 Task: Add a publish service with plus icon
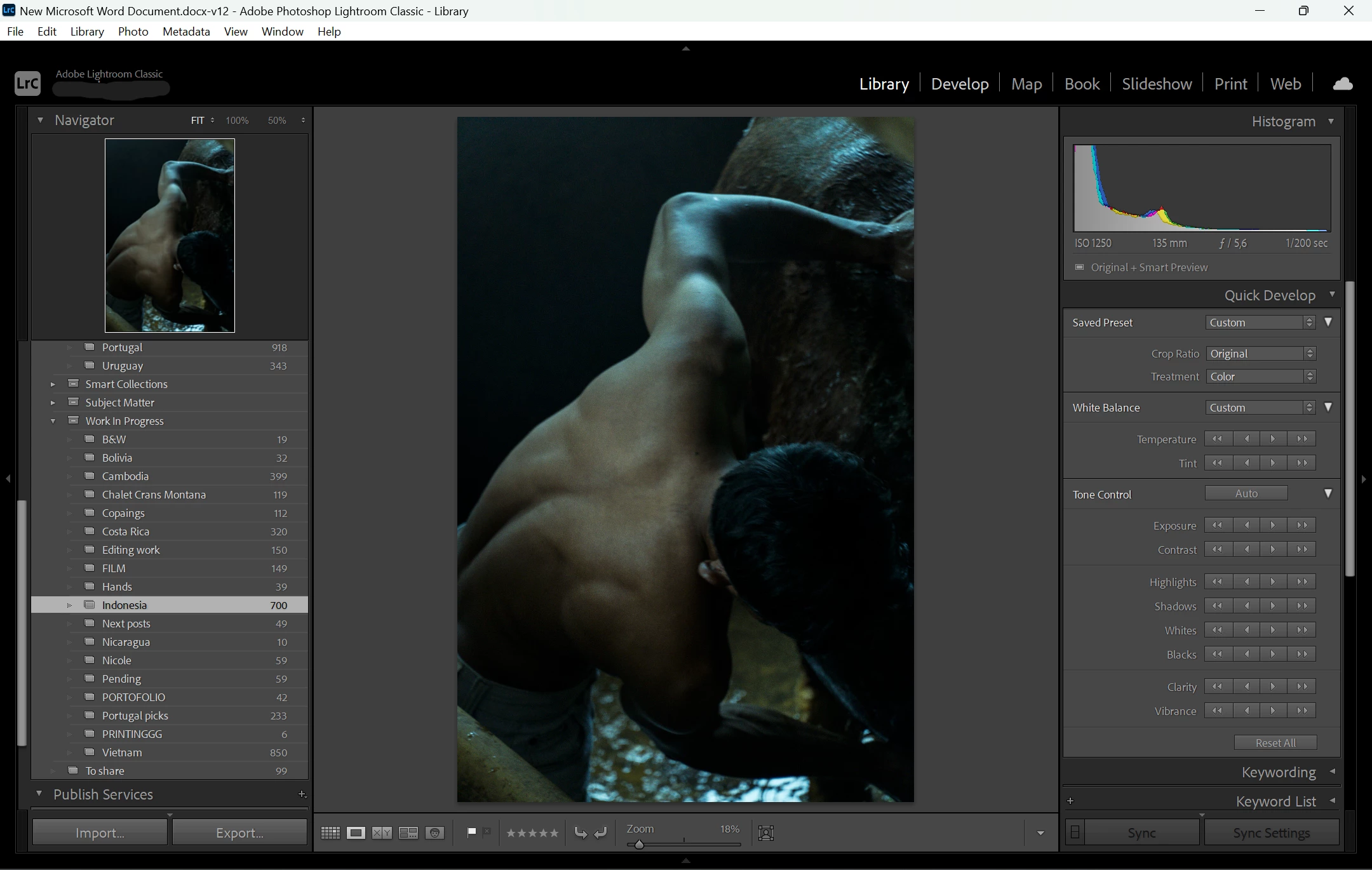(x=302, y=794)
